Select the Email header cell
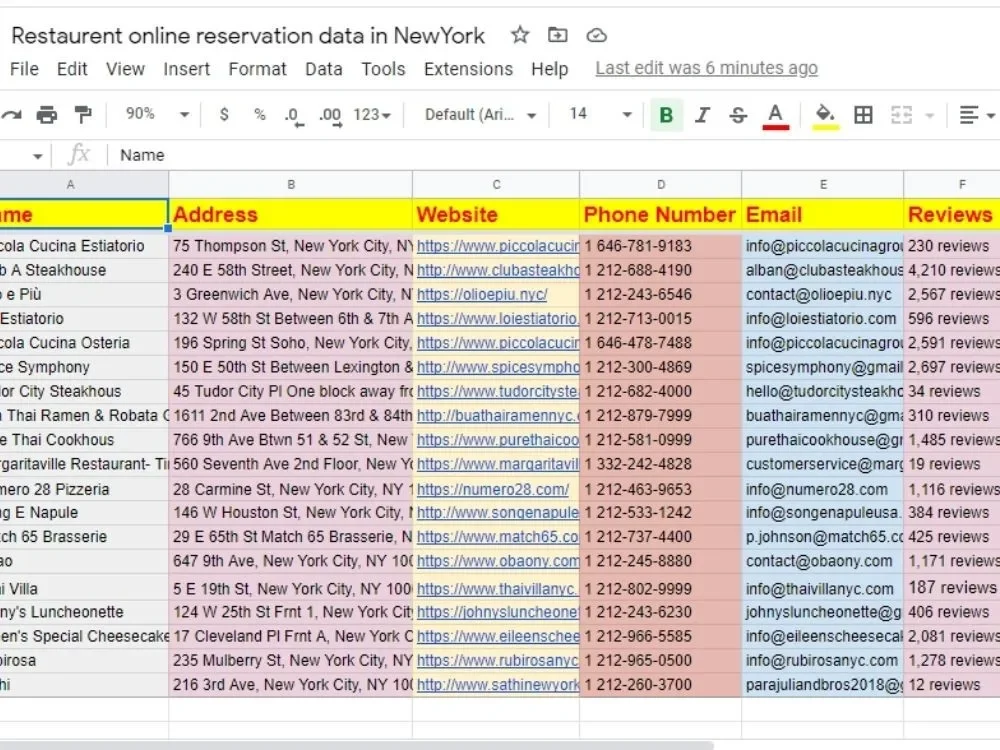Screen dimensions: 1000x750 tap(823, 214)
